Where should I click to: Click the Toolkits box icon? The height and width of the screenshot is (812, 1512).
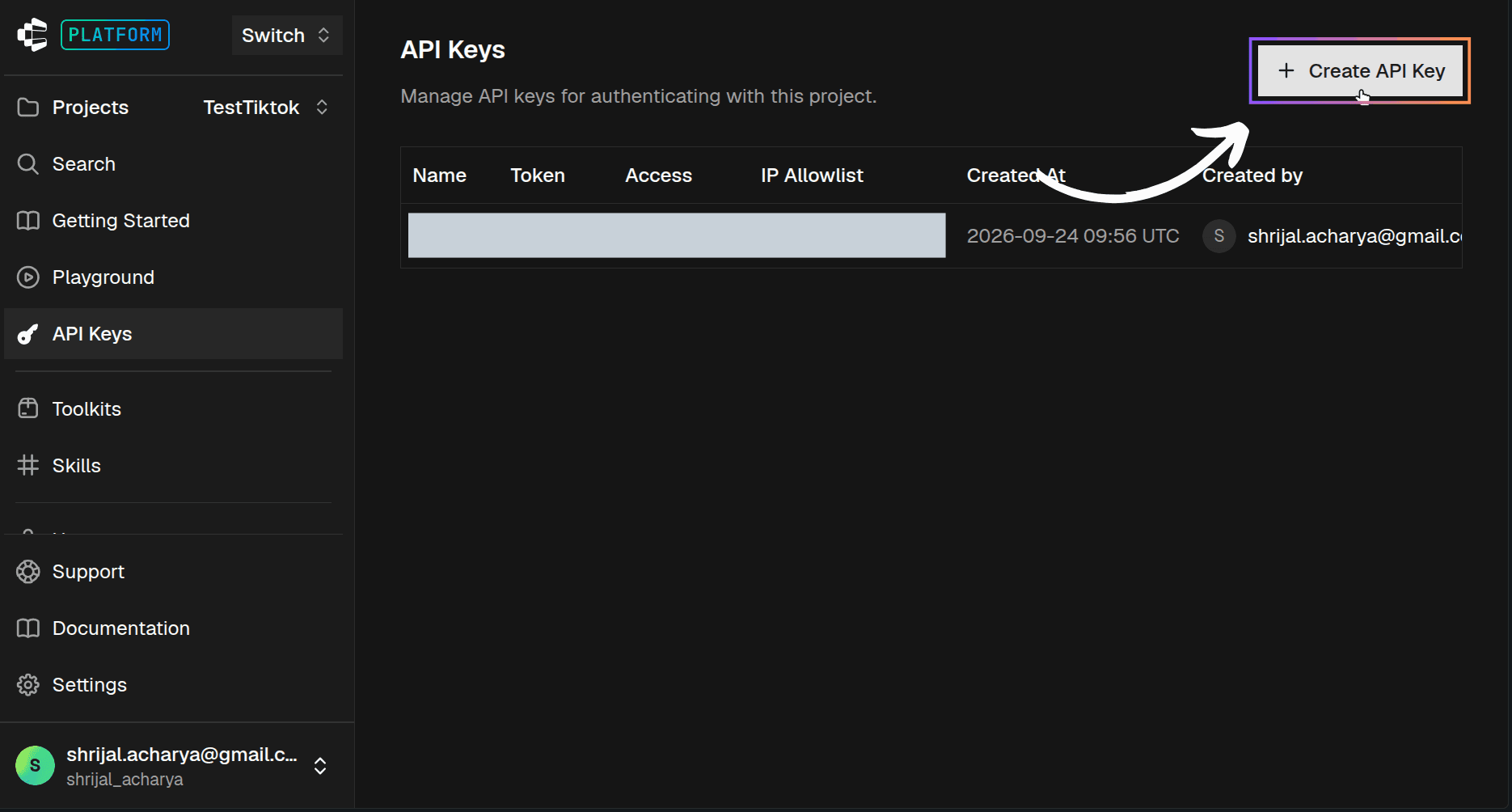pyautogui.click(x=28, y=408)
